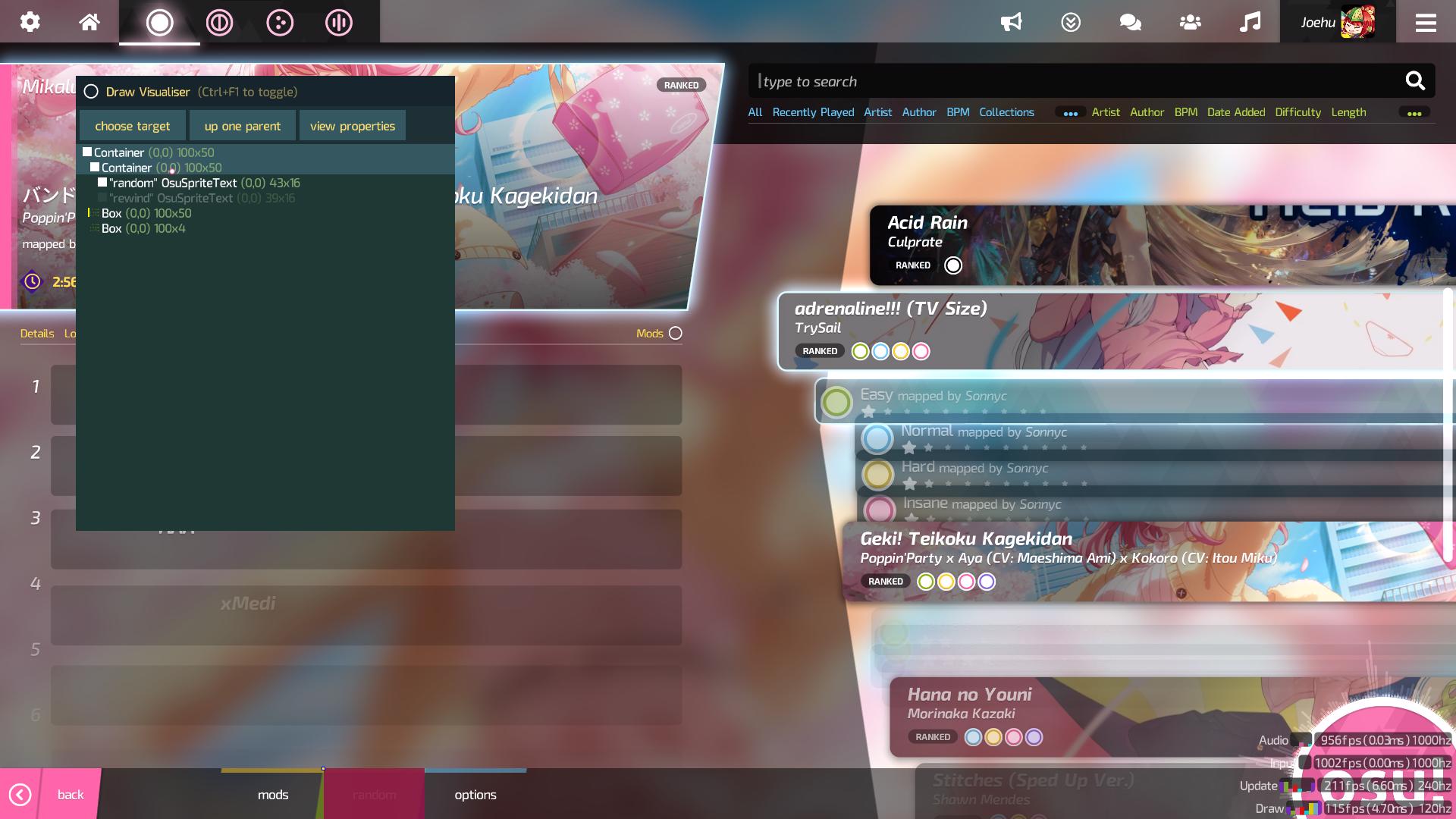
Task: Return home using the home icon
Action: pos(89,22)
